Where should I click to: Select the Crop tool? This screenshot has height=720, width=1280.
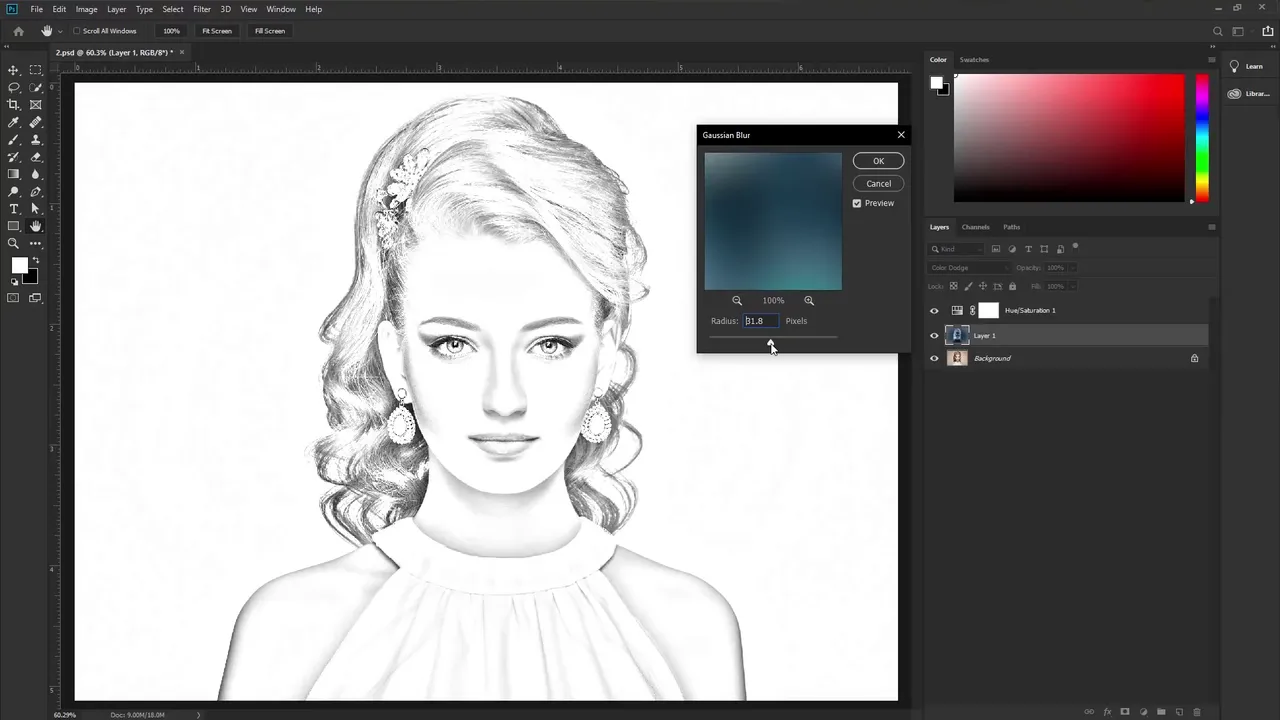point(13,105)
